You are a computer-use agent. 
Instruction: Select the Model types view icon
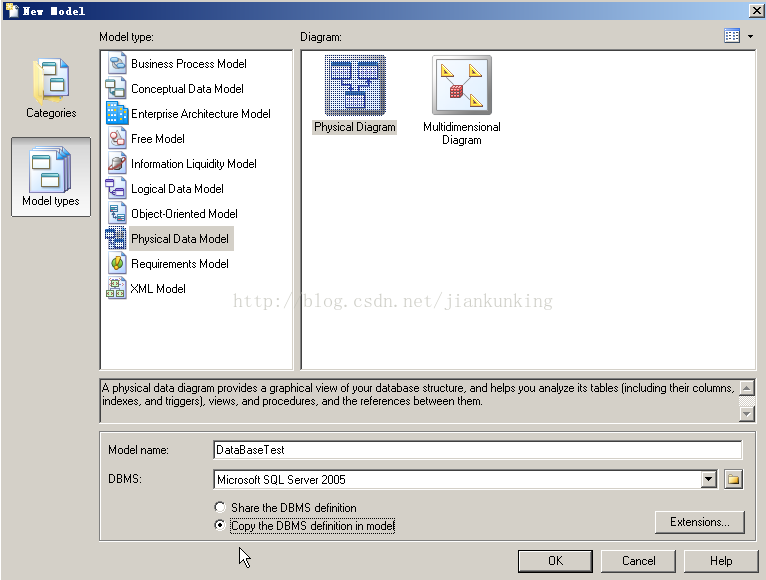tap(50, 170)
